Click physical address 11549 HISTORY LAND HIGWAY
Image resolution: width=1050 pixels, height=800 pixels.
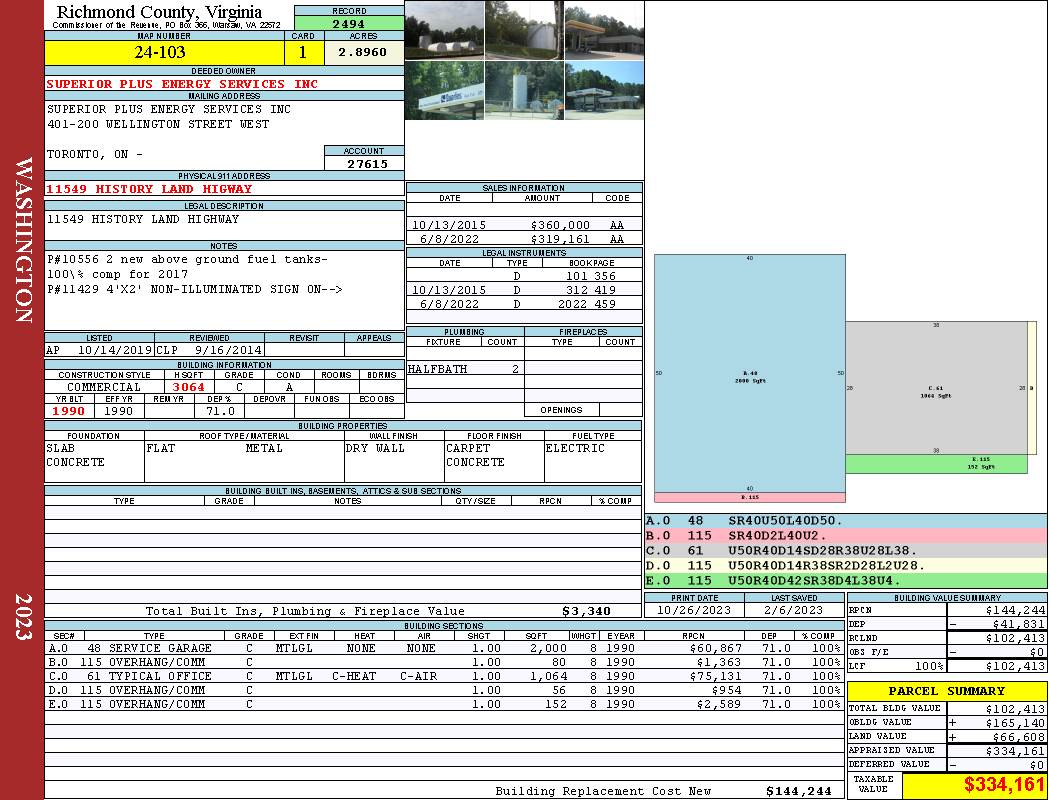pos(149,189)
